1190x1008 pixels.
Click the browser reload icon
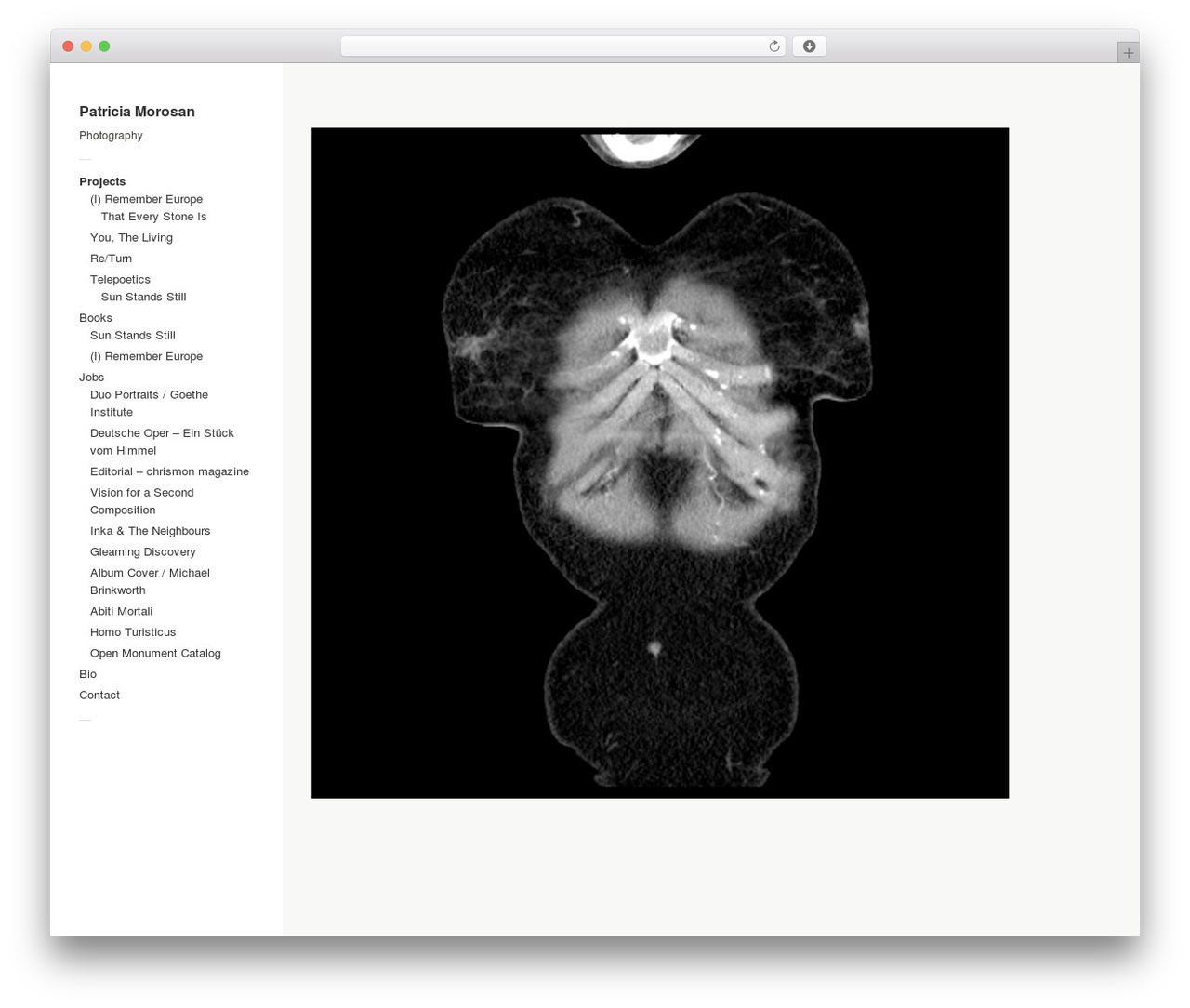[x=773, y=46]
